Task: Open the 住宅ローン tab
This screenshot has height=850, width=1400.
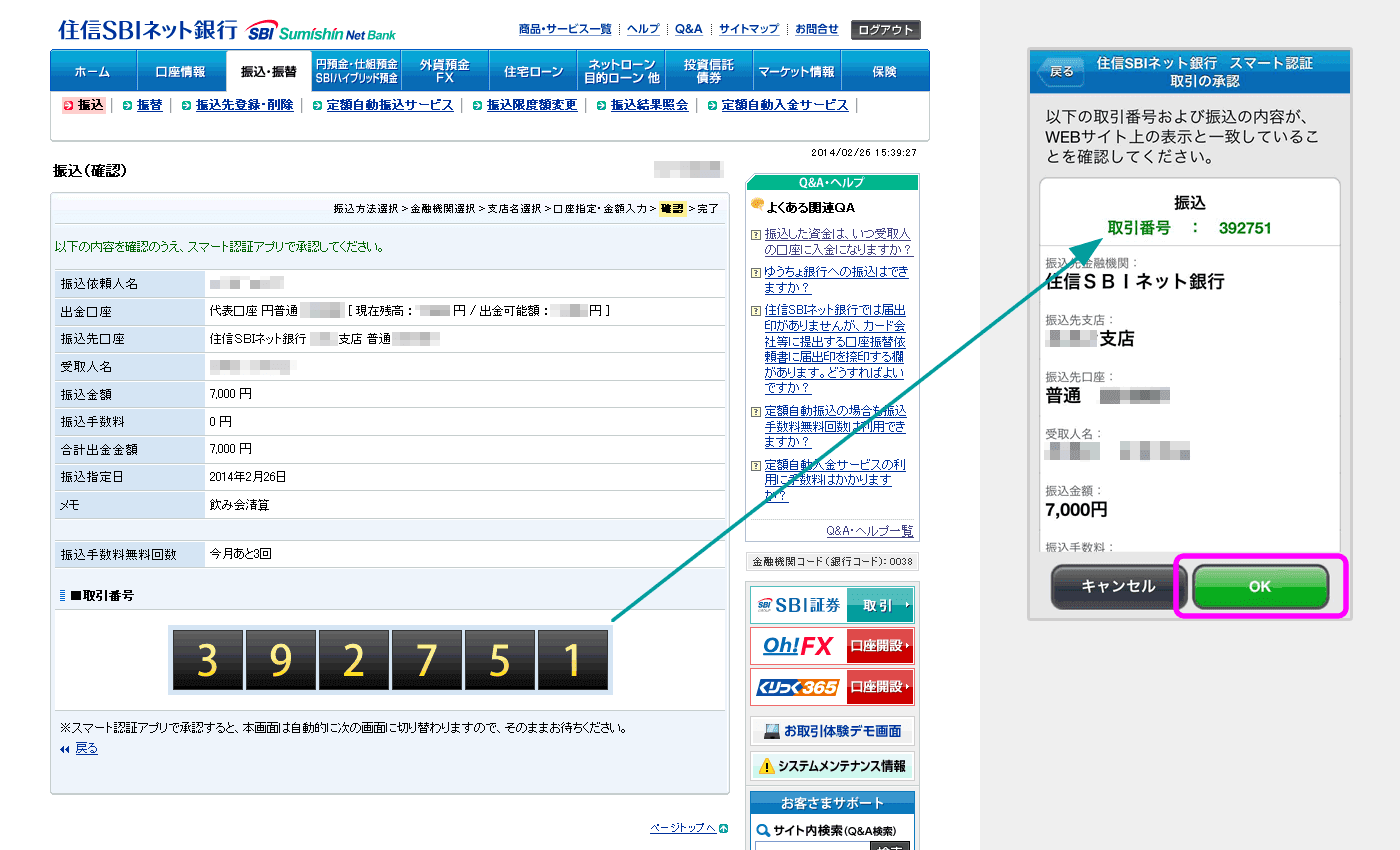Action: click(533, 72)
